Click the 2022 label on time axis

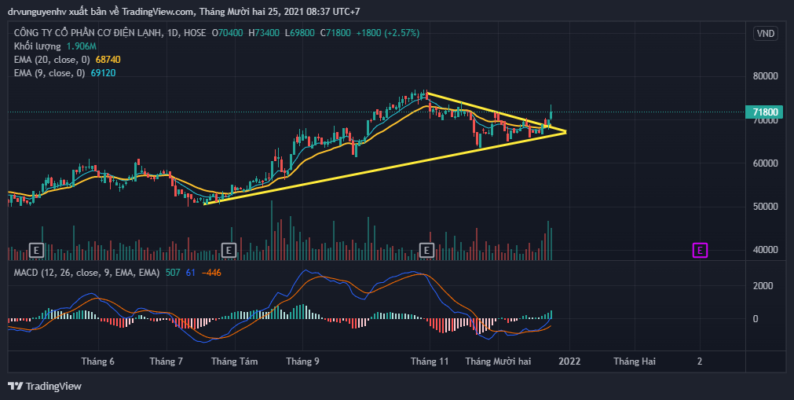tap(570, 362)
